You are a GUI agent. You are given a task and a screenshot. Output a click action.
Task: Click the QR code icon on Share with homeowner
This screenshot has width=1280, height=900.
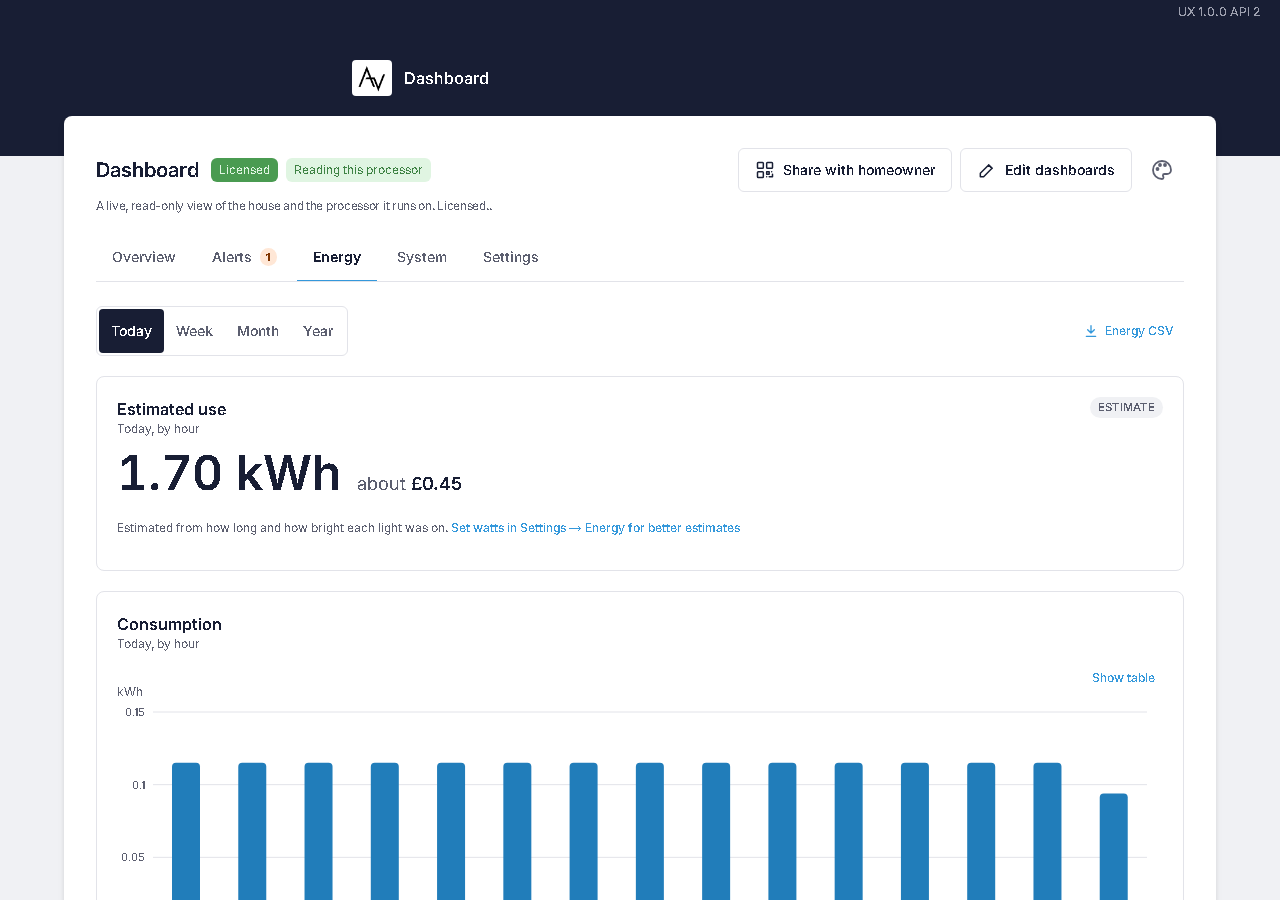pos(765,170)
